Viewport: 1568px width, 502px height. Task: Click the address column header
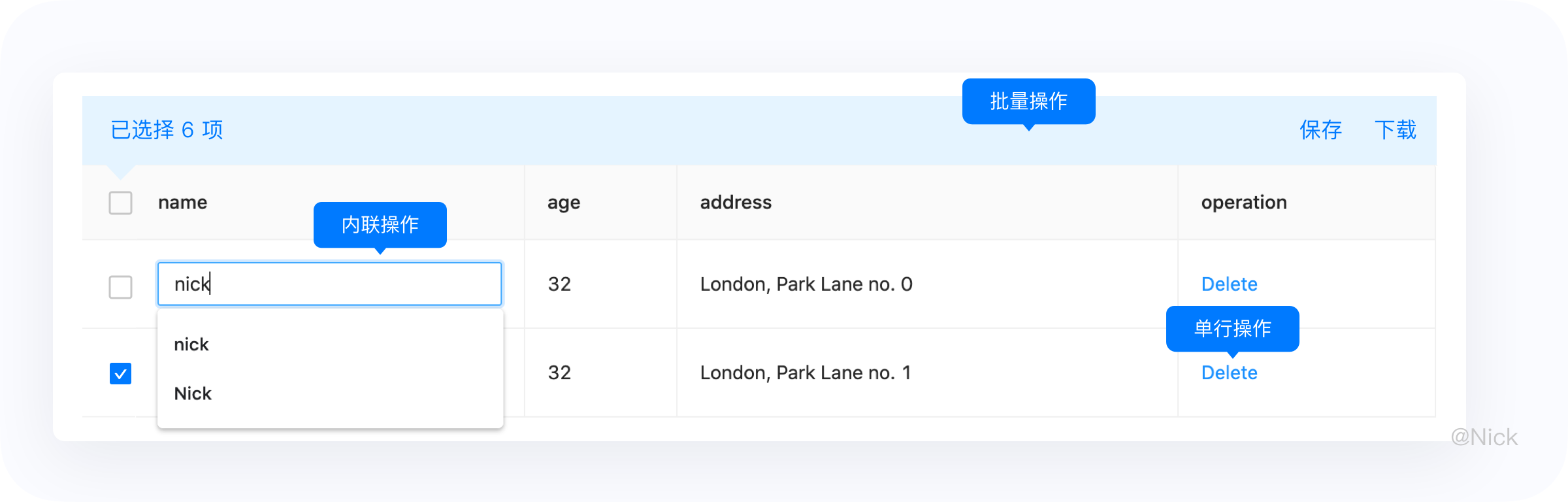pos(736,203)
